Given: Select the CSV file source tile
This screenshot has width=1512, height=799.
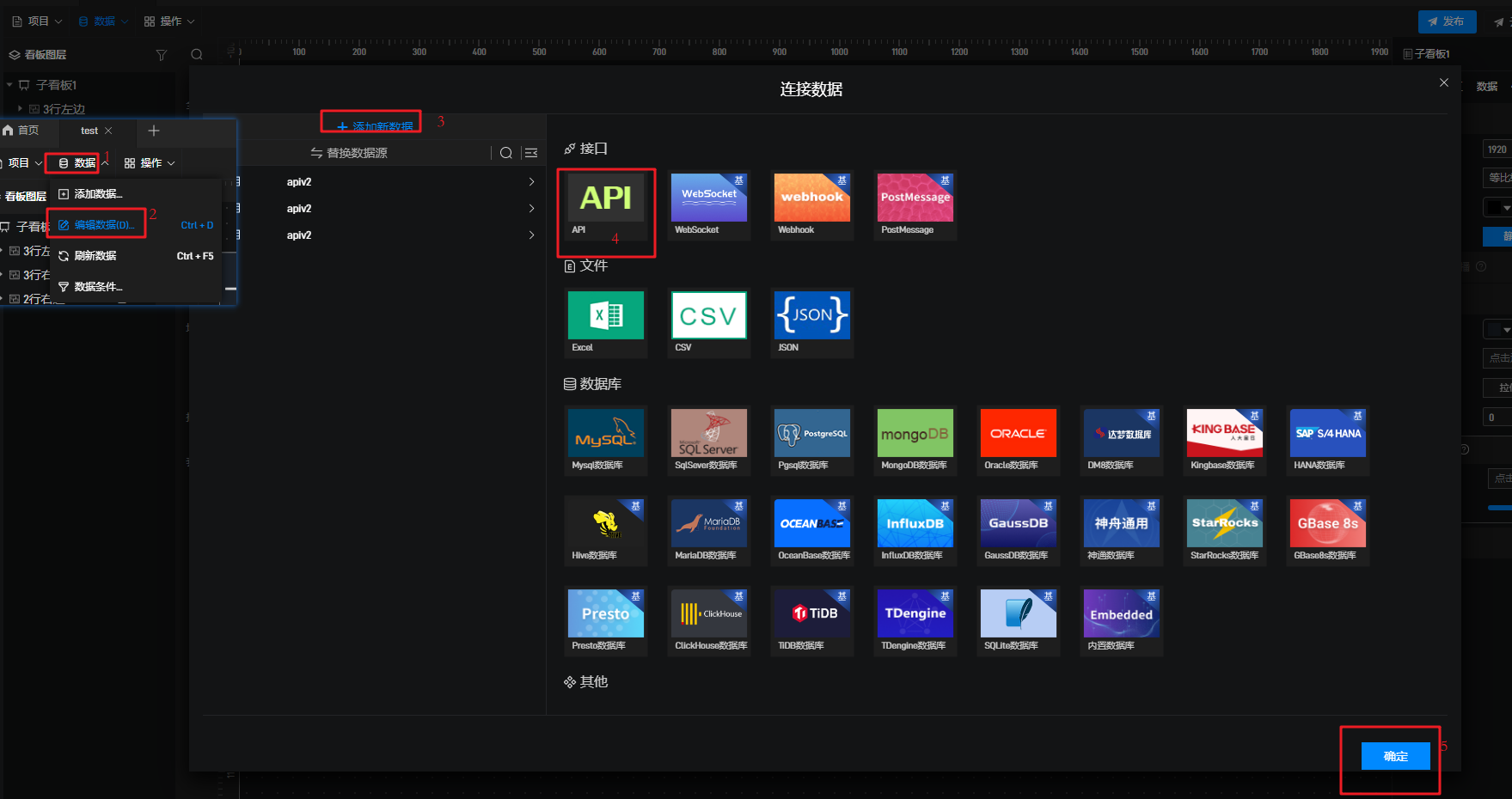Looking at the screenshot, I should (x=709, y=323).
